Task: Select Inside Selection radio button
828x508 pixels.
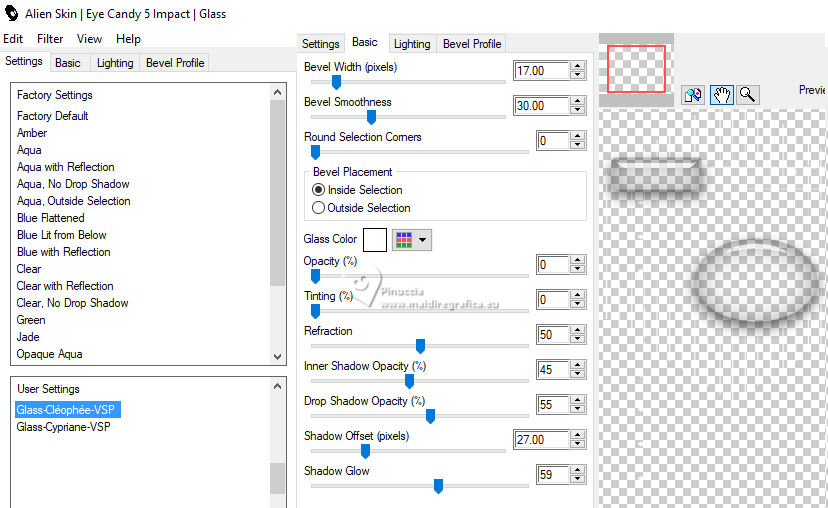Action: [318, 190]
